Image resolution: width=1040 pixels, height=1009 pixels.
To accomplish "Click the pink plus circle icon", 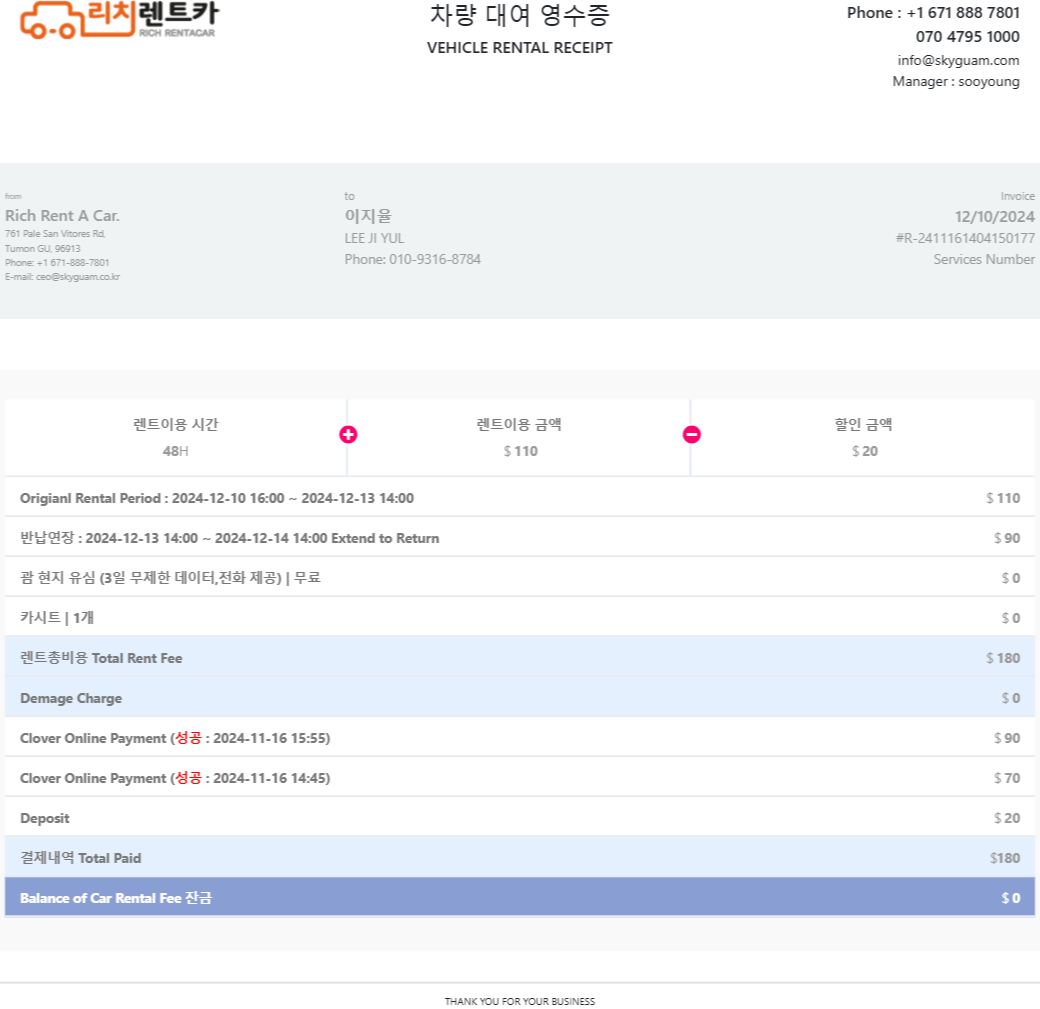I will [x=348, y=435].
